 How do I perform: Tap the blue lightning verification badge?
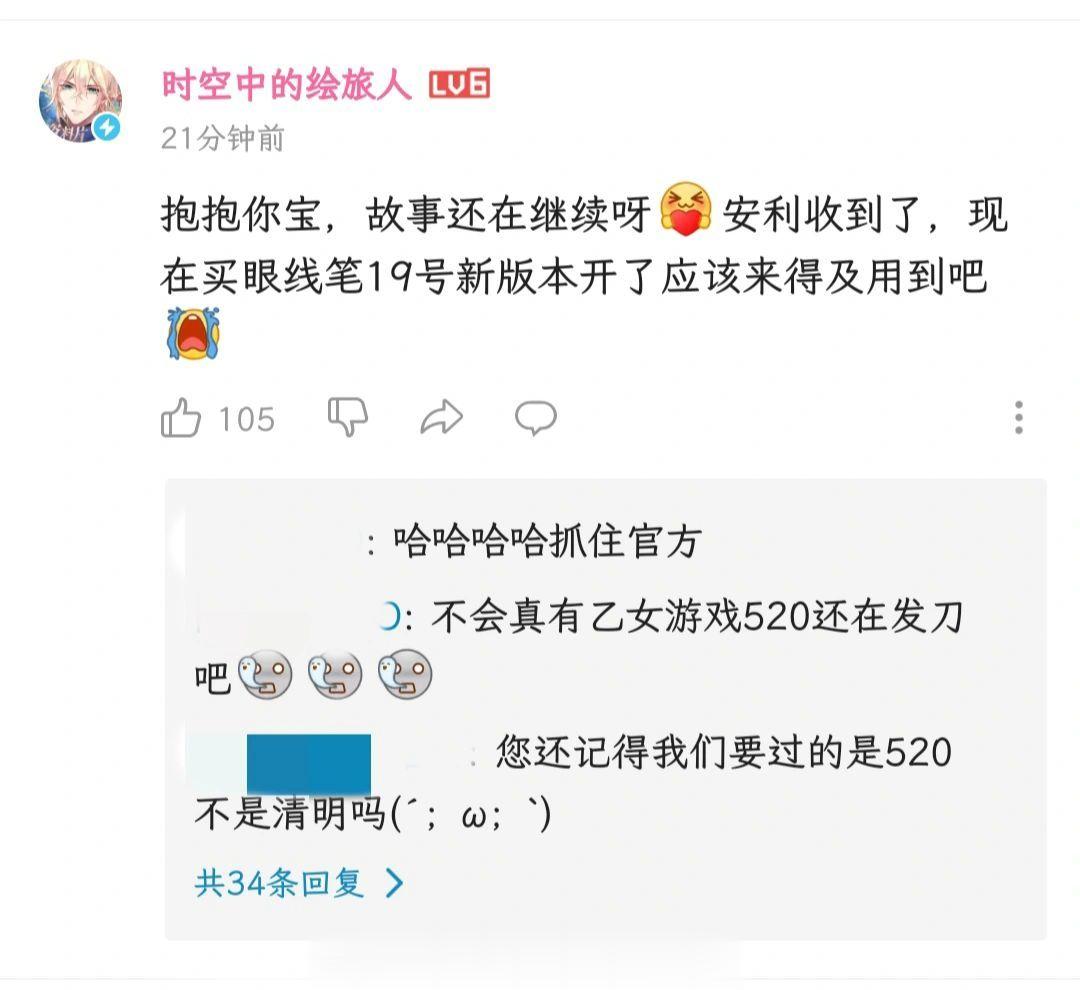tap(107, 127)
